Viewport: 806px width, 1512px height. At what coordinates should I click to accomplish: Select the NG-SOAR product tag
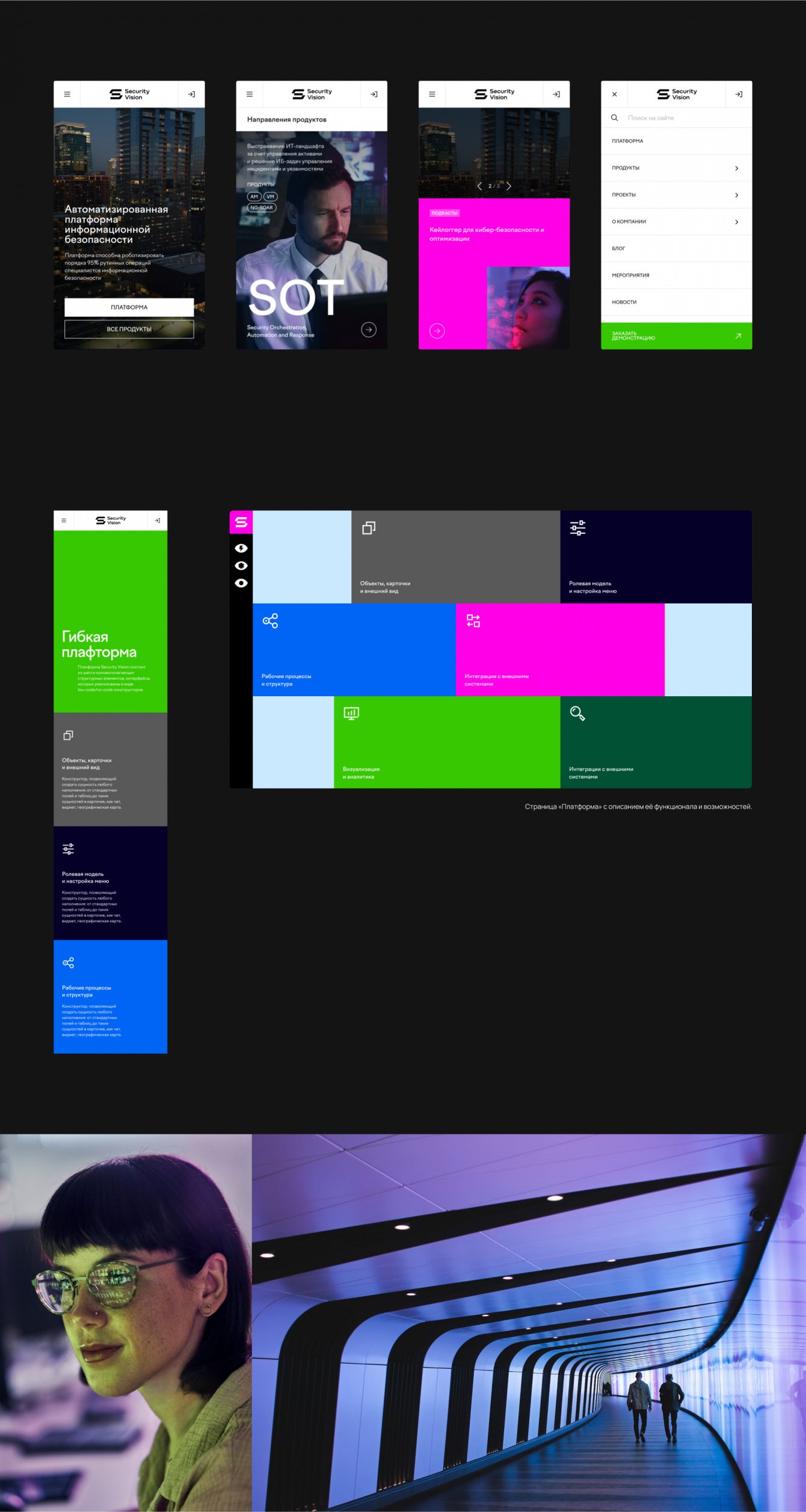262,207
